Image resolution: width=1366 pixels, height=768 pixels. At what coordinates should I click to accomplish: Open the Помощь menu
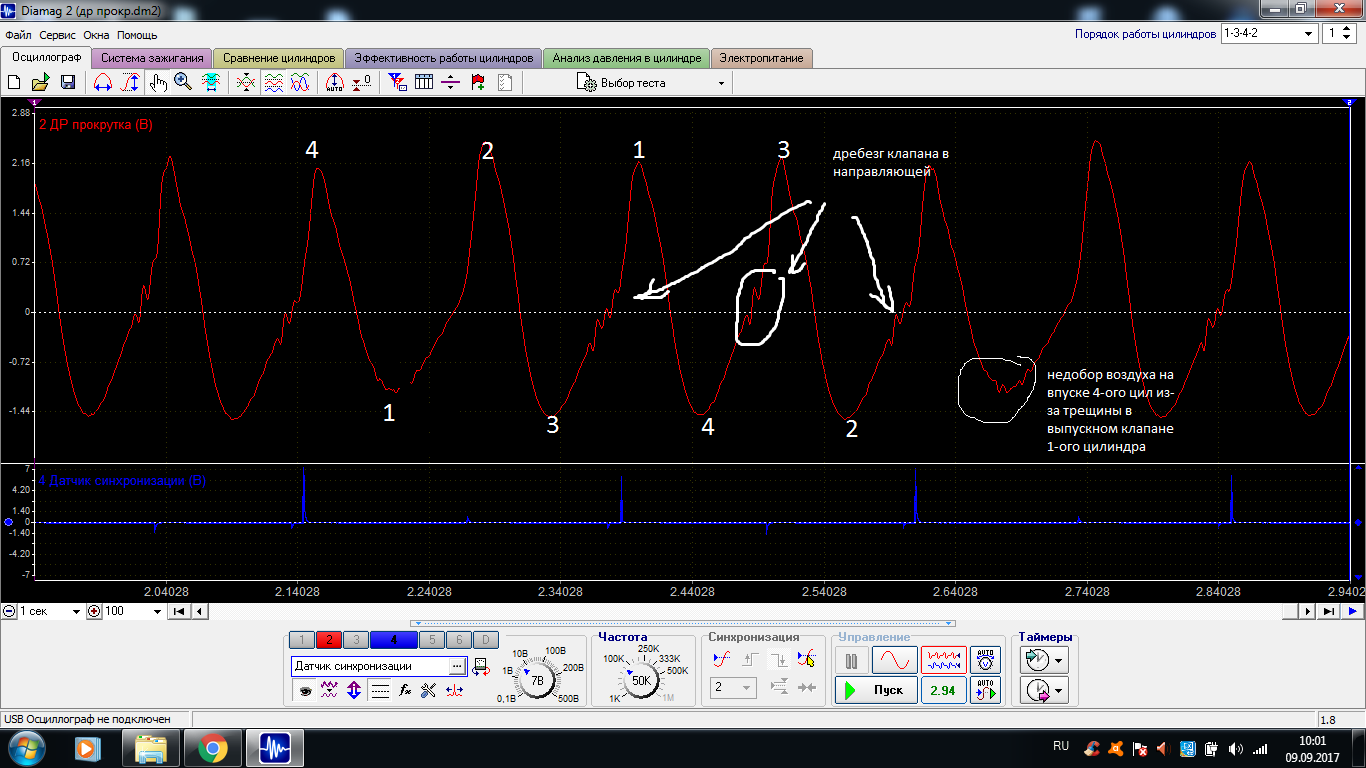coord(138,35)
